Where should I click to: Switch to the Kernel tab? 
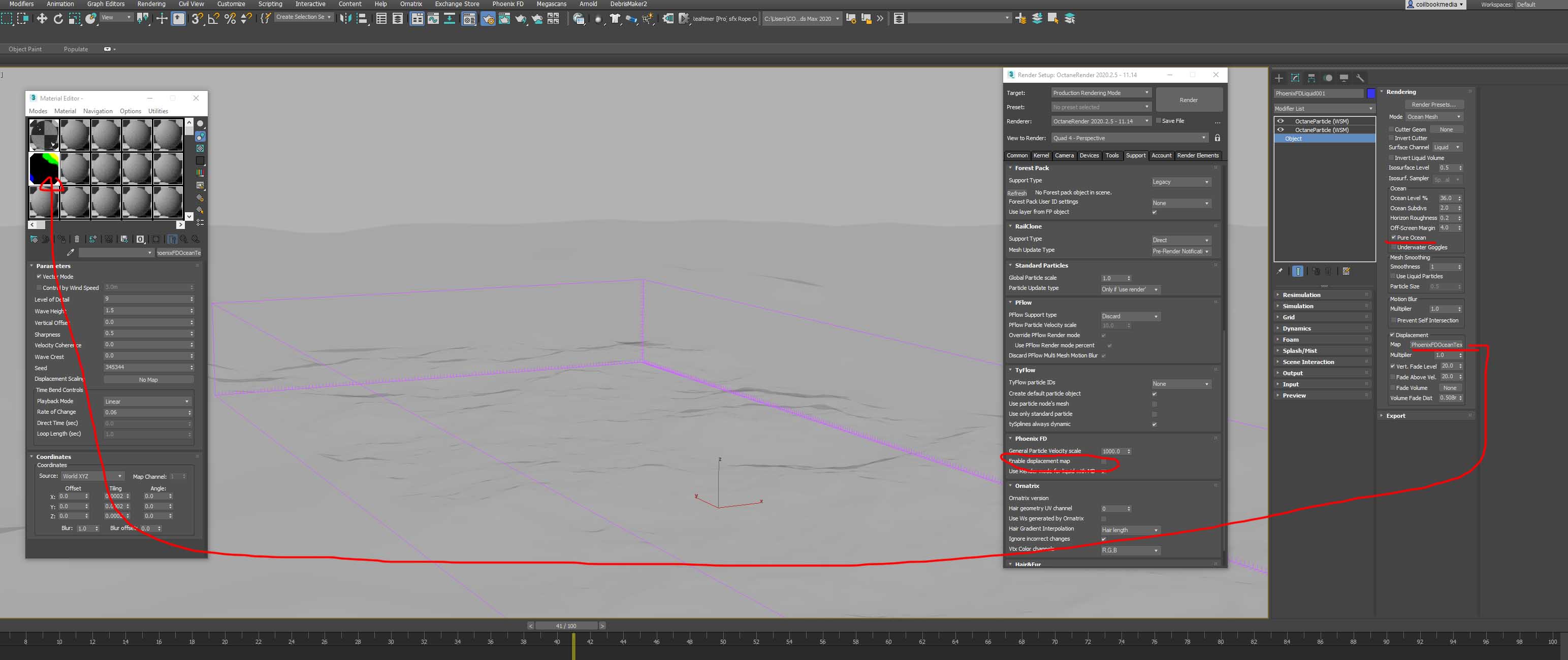click(x=1041, y=156)
